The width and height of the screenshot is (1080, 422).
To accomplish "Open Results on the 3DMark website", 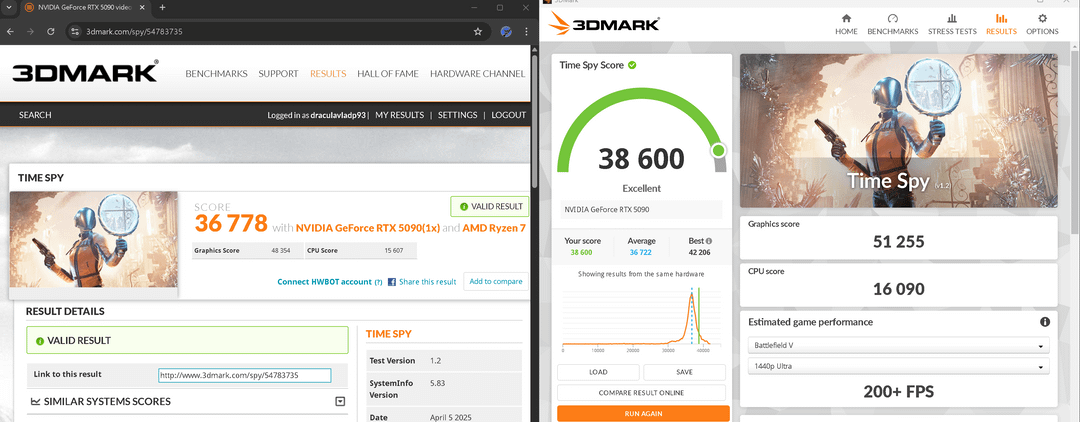I will coord(328,74).
